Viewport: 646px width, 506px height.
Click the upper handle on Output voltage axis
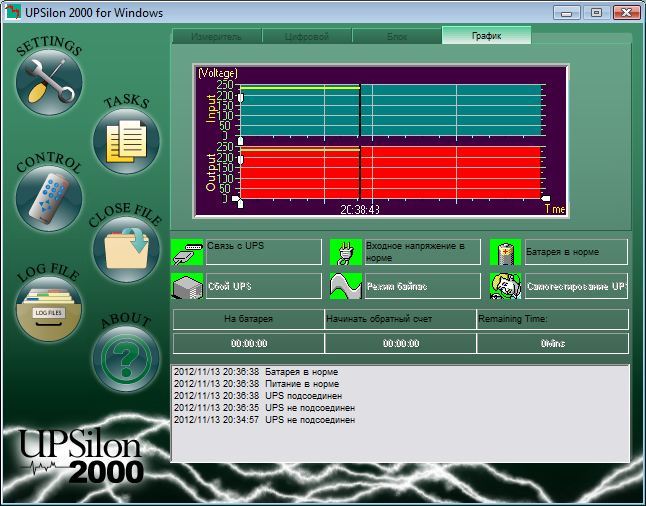(241, 159)
